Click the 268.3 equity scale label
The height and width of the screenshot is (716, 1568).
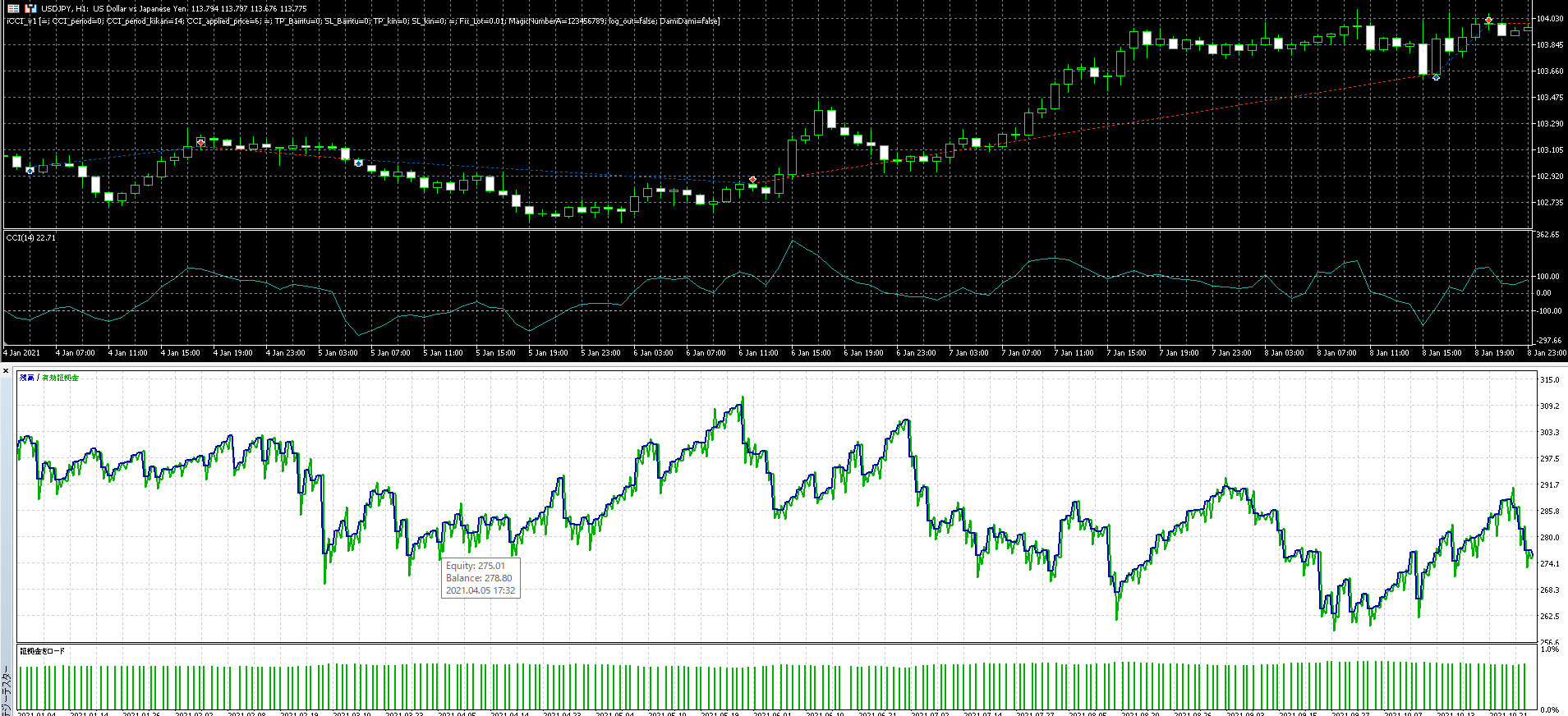pyautogui.click(x=1549, y=590)
